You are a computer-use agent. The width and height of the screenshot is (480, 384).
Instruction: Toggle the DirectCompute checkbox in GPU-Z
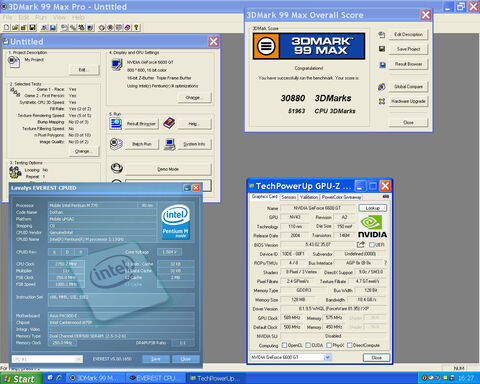tap(350, 345)
